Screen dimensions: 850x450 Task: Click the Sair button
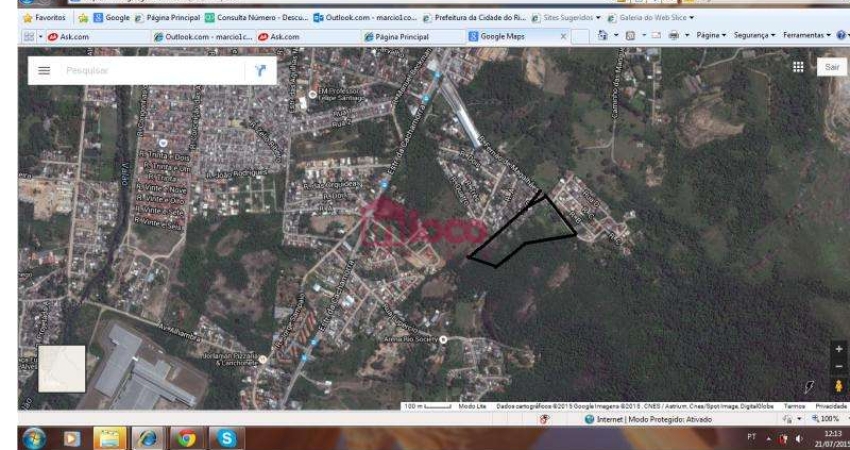pos(832,67)
